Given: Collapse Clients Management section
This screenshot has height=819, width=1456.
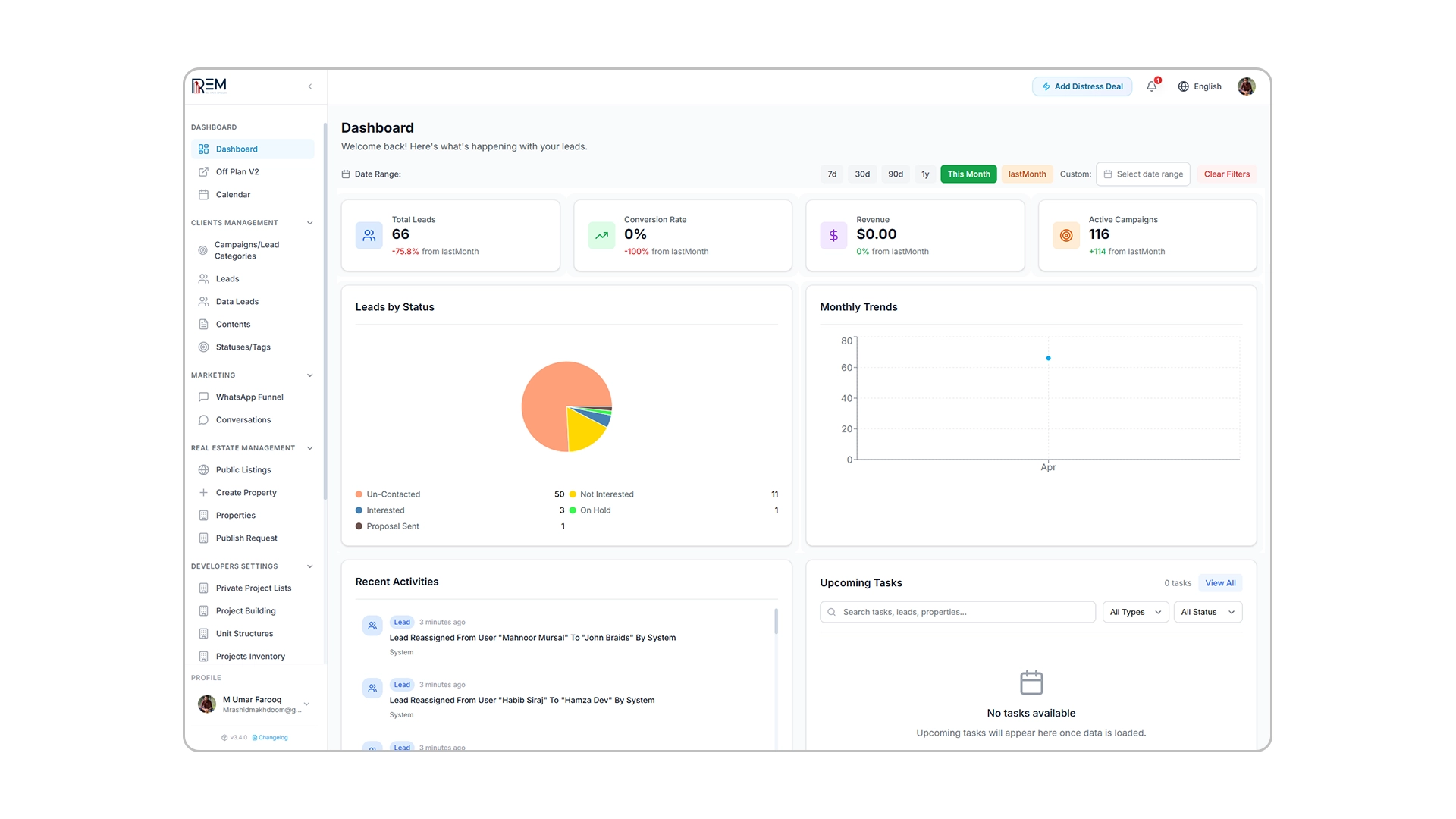Looking at the screenshot, I should 309,223.
